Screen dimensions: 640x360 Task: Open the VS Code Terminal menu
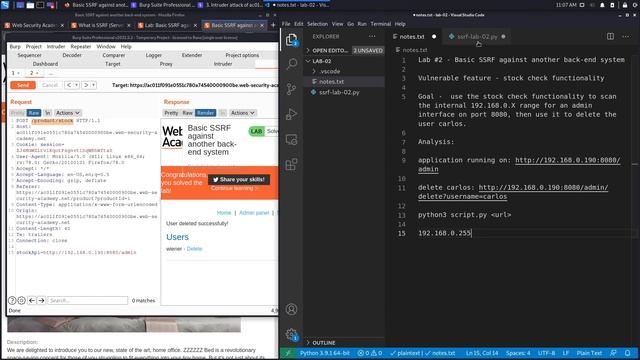click(380, 24)
